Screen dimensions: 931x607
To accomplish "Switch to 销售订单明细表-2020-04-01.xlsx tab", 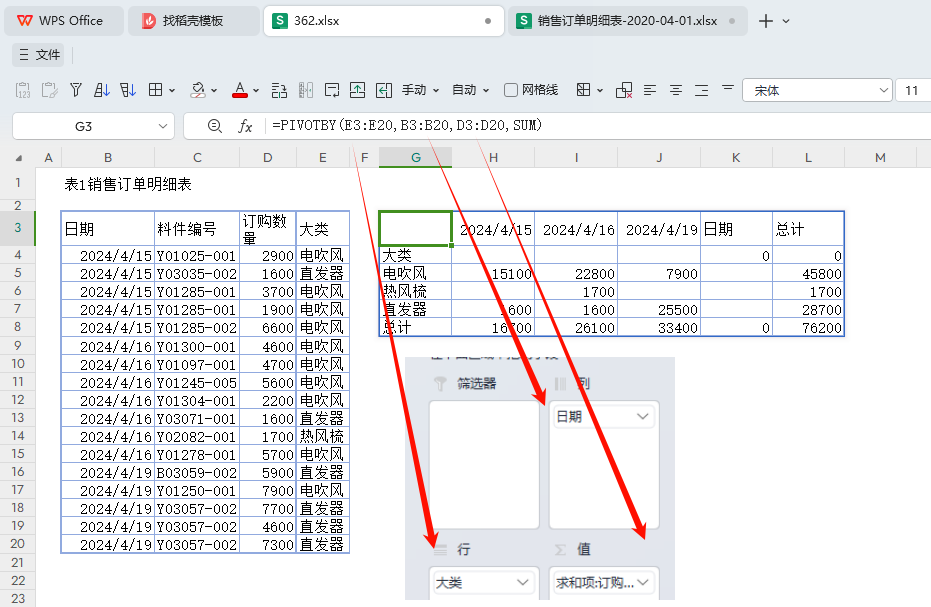I will (628, 21).
